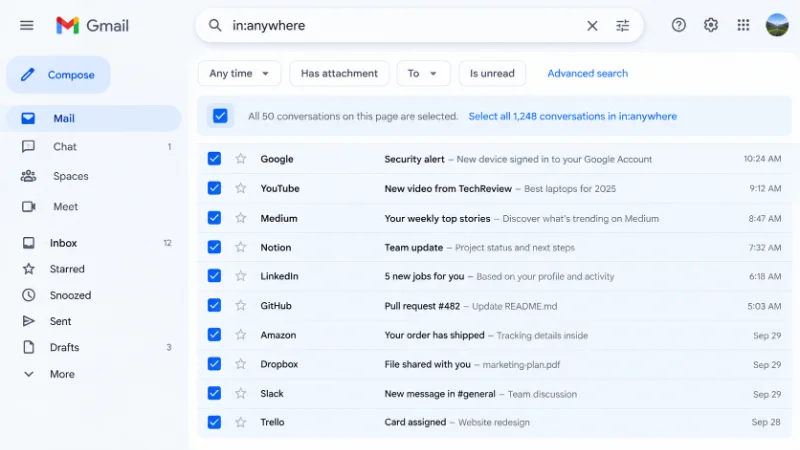Uncheck the Medium email checkbox

(x=214, y=218)
